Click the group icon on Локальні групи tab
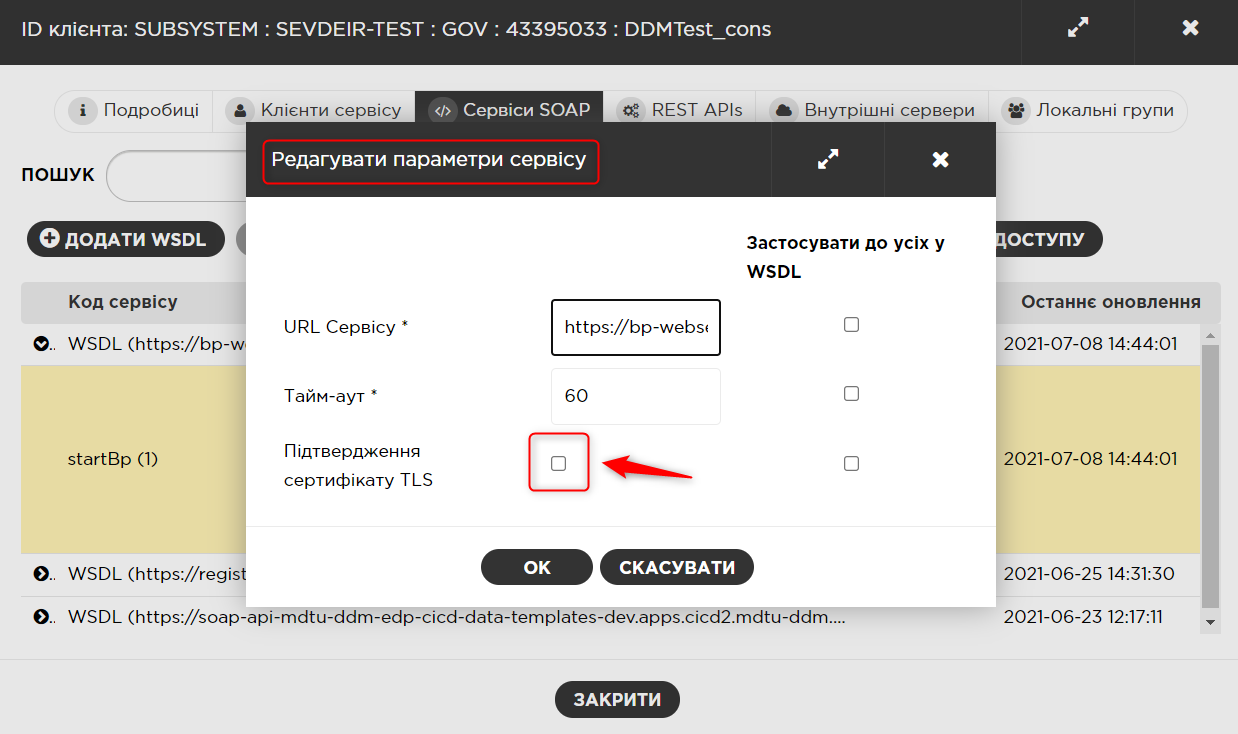 coord(1016,110)
